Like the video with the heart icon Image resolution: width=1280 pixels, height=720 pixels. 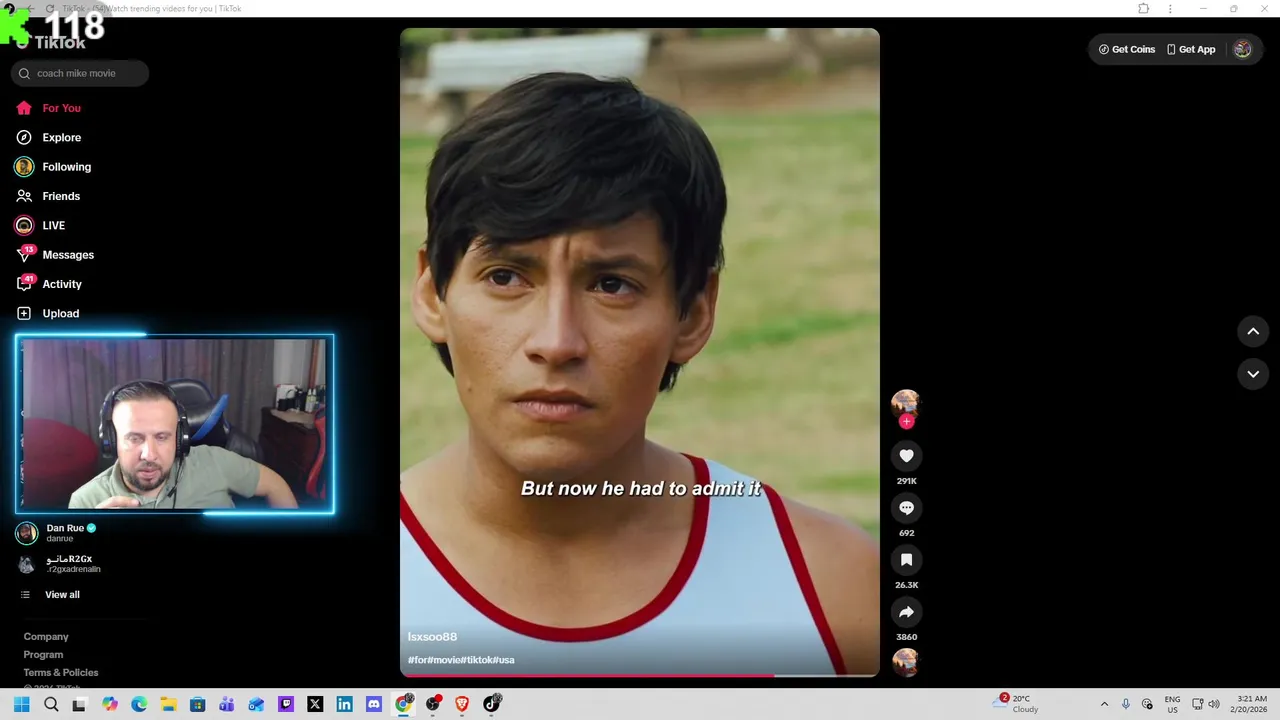[906, 456]
